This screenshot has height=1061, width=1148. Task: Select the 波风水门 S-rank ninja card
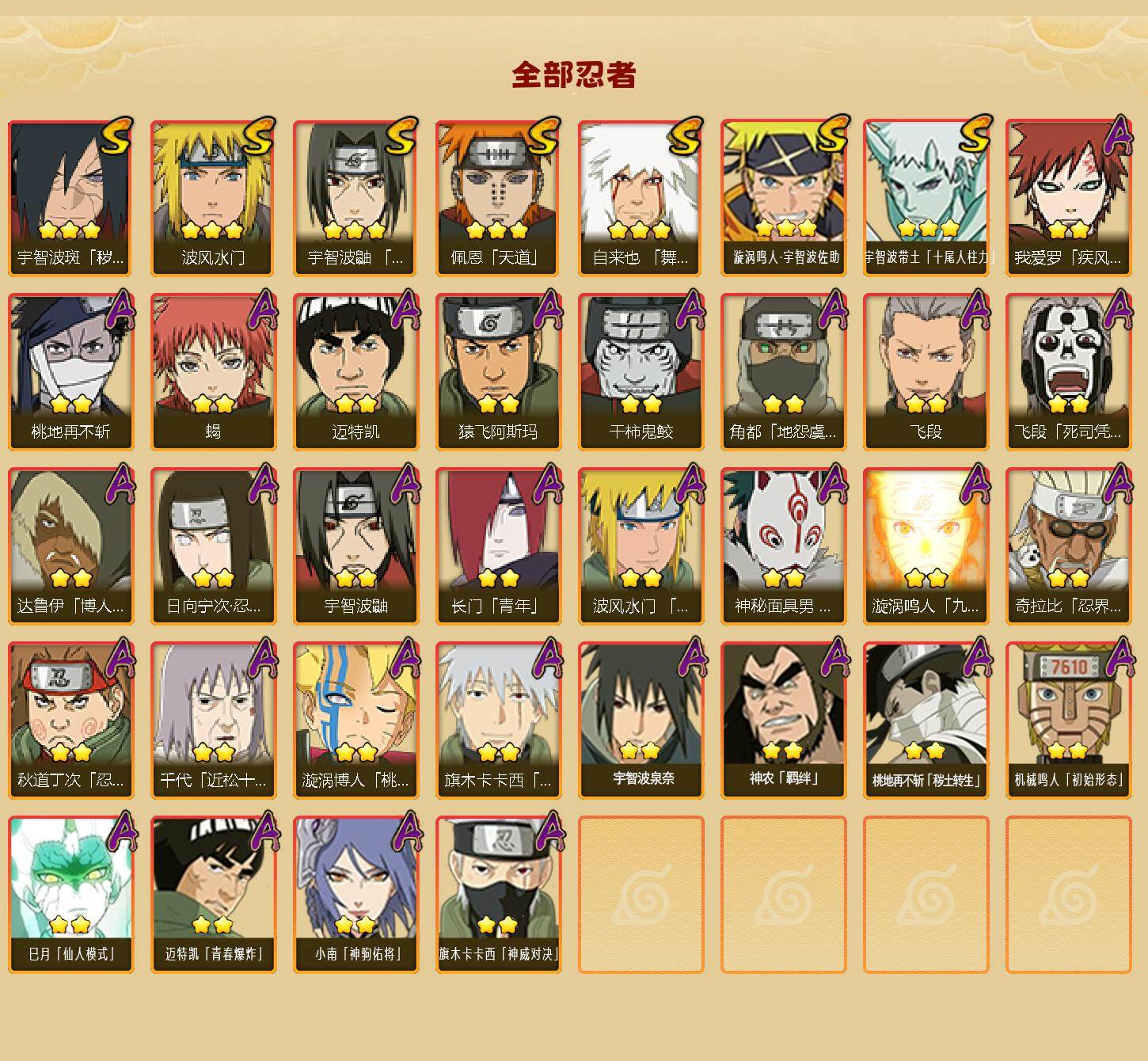tap(213, 198)
